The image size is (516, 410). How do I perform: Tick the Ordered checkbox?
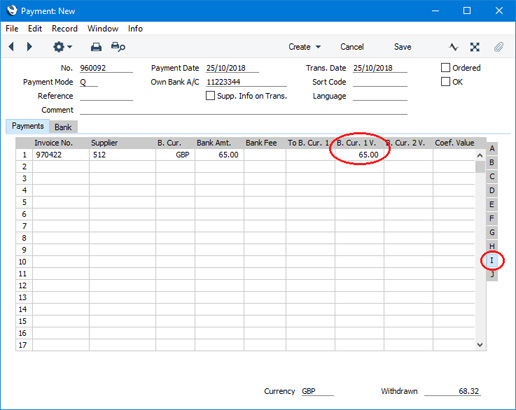click(x=445, y=68)
